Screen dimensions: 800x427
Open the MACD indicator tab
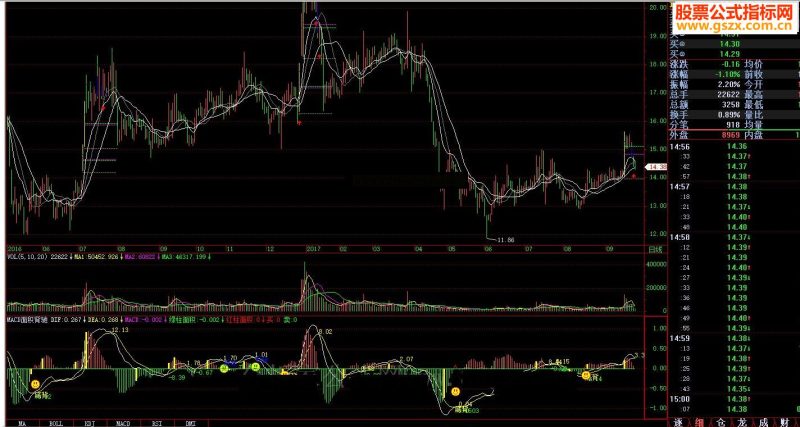124,423
